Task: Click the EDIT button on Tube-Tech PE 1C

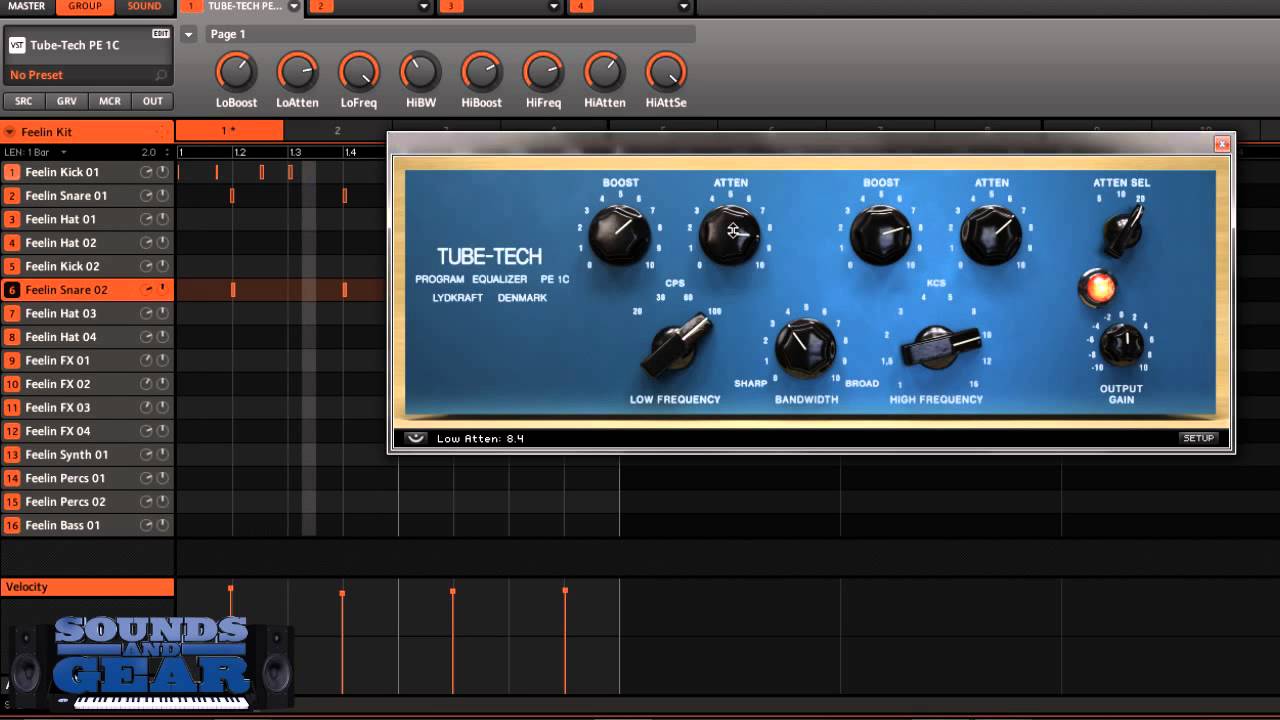Action: [160, 34]
